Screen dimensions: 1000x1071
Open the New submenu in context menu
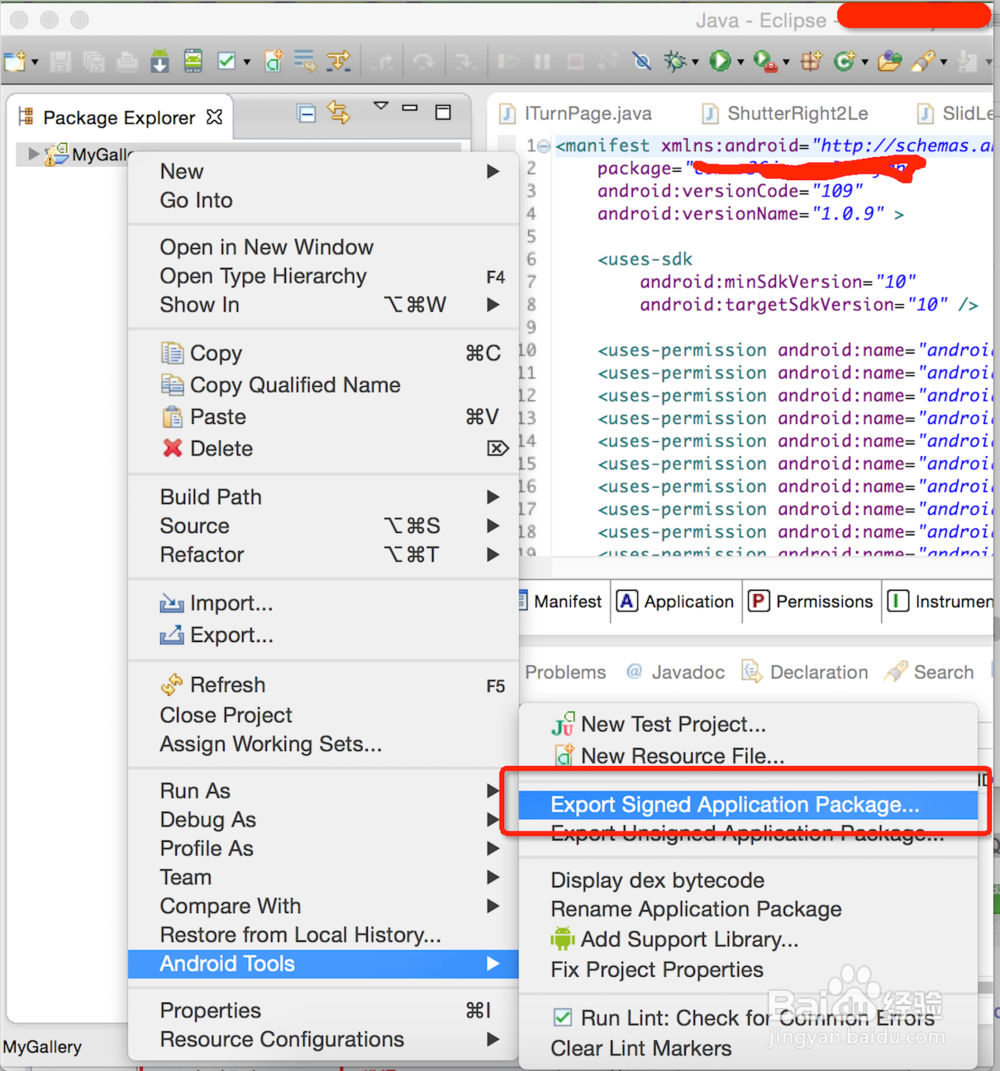coord(323,171)
